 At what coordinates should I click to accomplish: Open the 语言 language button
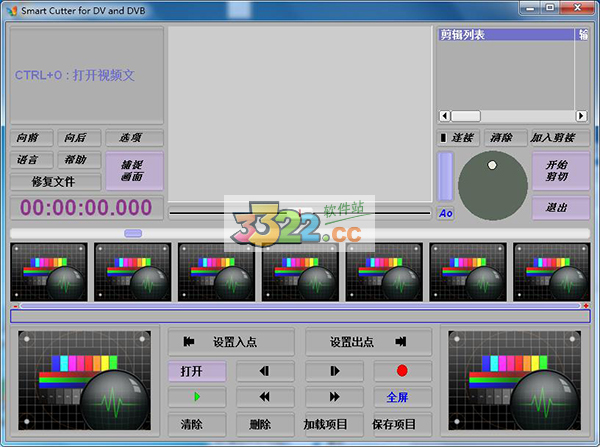point(31,160)
